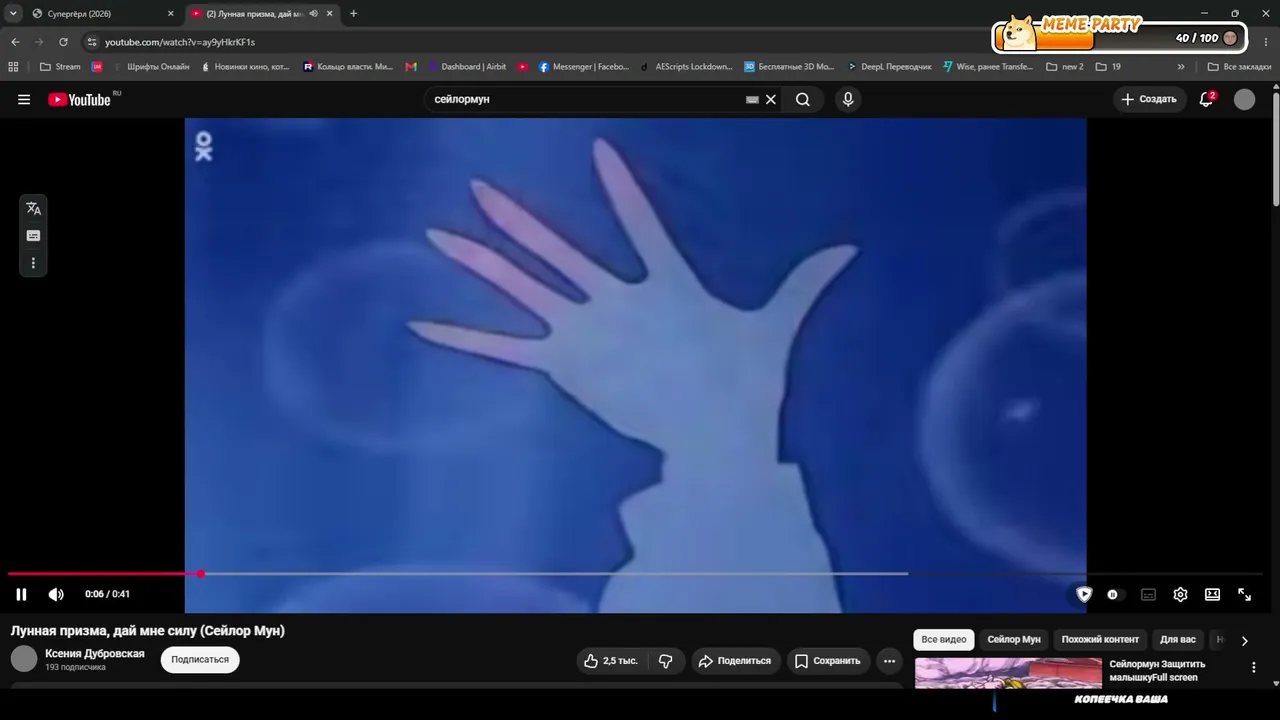Open the new 2 bookmark folder
The image size is (1280, 720).
tap(1065, 67)
